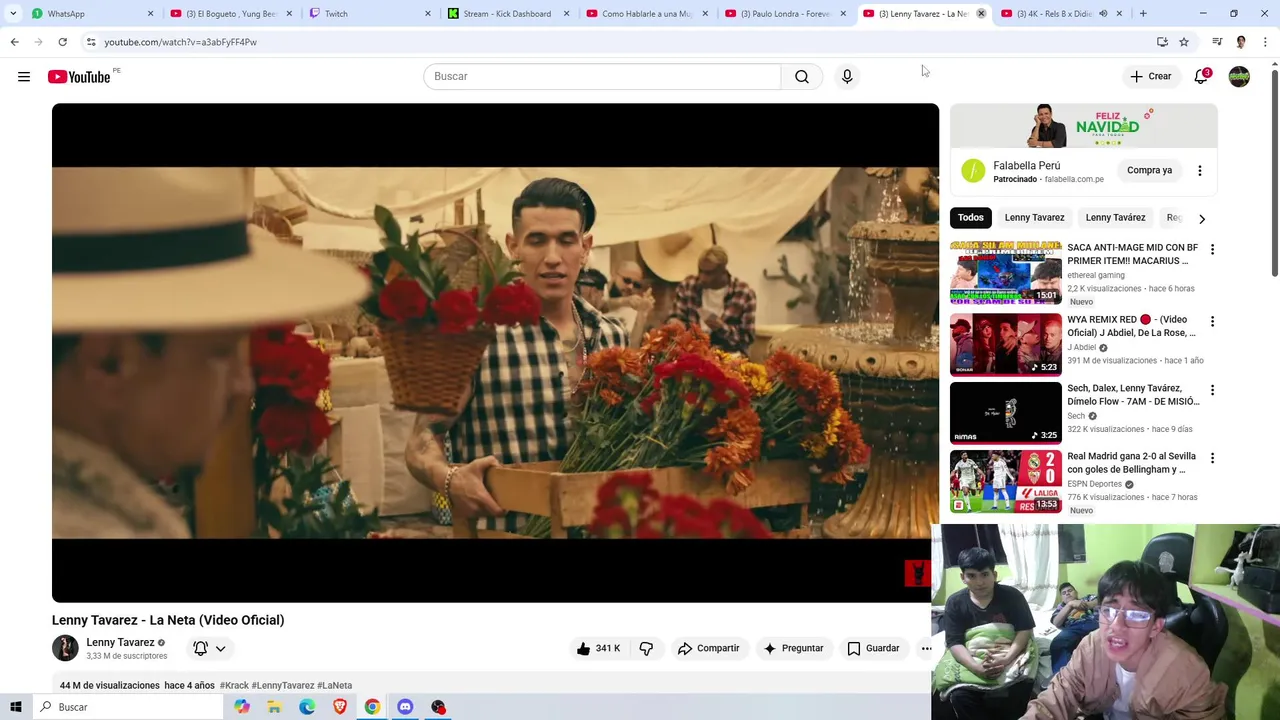Image resolution: width=1280 pixels, height=720 pixels.
Task: Open Windows Start menu
Action: click(15, 707)
